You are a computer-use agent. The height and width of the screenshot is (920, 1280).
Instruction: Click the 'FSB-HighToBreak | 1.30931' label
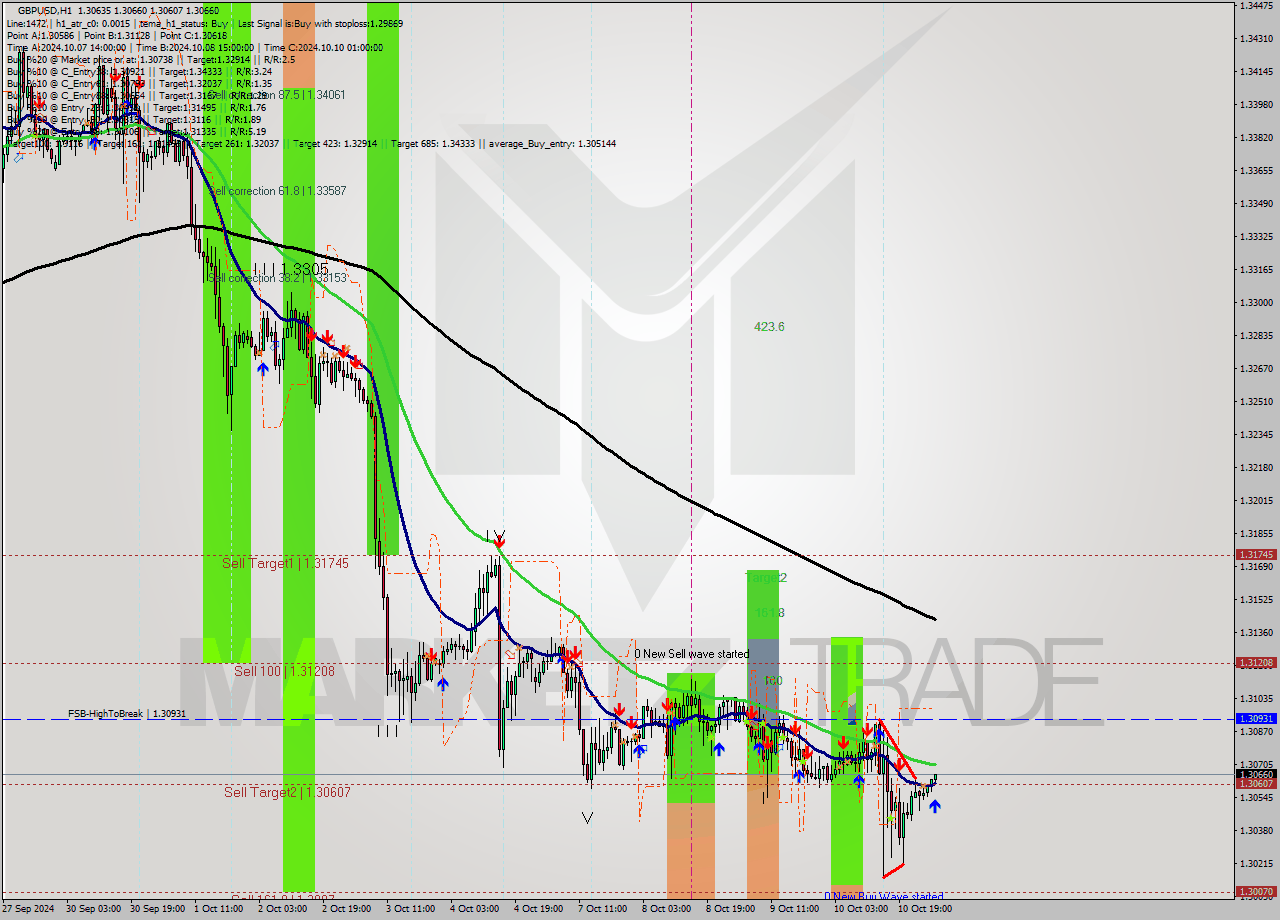click(x=127, y=714)
